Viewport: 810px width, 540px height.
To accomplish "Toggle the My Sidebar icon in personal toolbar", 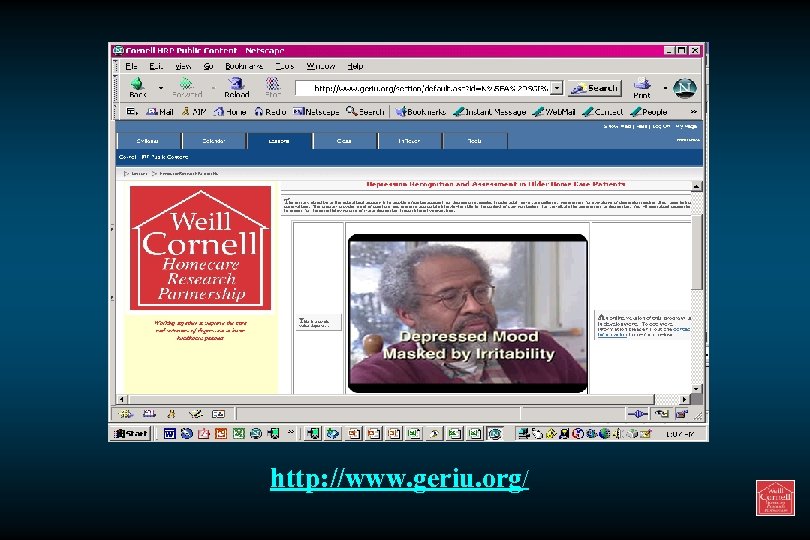I will pyautogui.click(x=132, y=112).
